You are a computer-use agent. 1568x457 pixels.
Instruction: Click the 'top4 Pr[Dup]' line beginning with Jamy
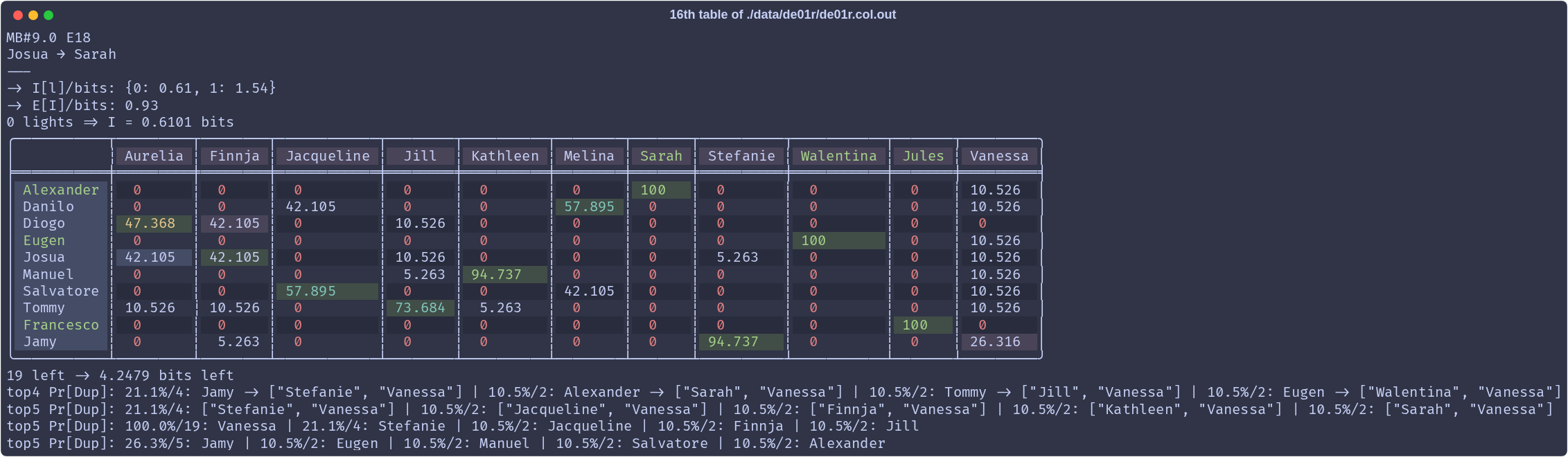784,392
